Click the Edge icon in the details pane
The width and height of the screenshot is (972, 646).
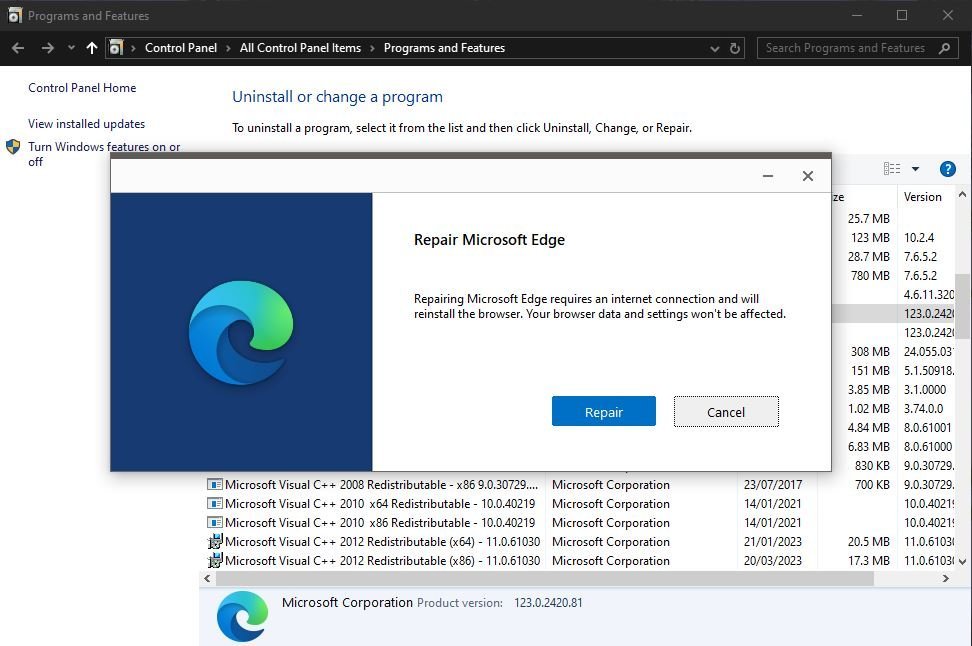[x=242, y=616]
